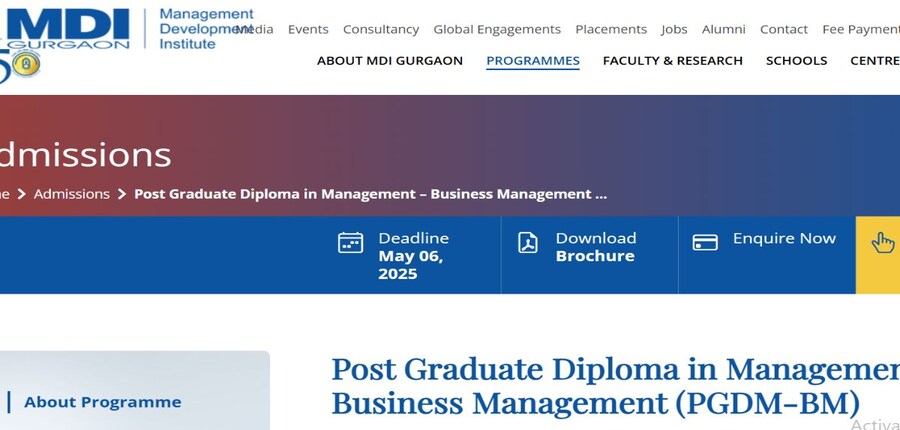Click the yellow hand pointer icon
The image size is (900, 430).
click(x=882, y=243)
